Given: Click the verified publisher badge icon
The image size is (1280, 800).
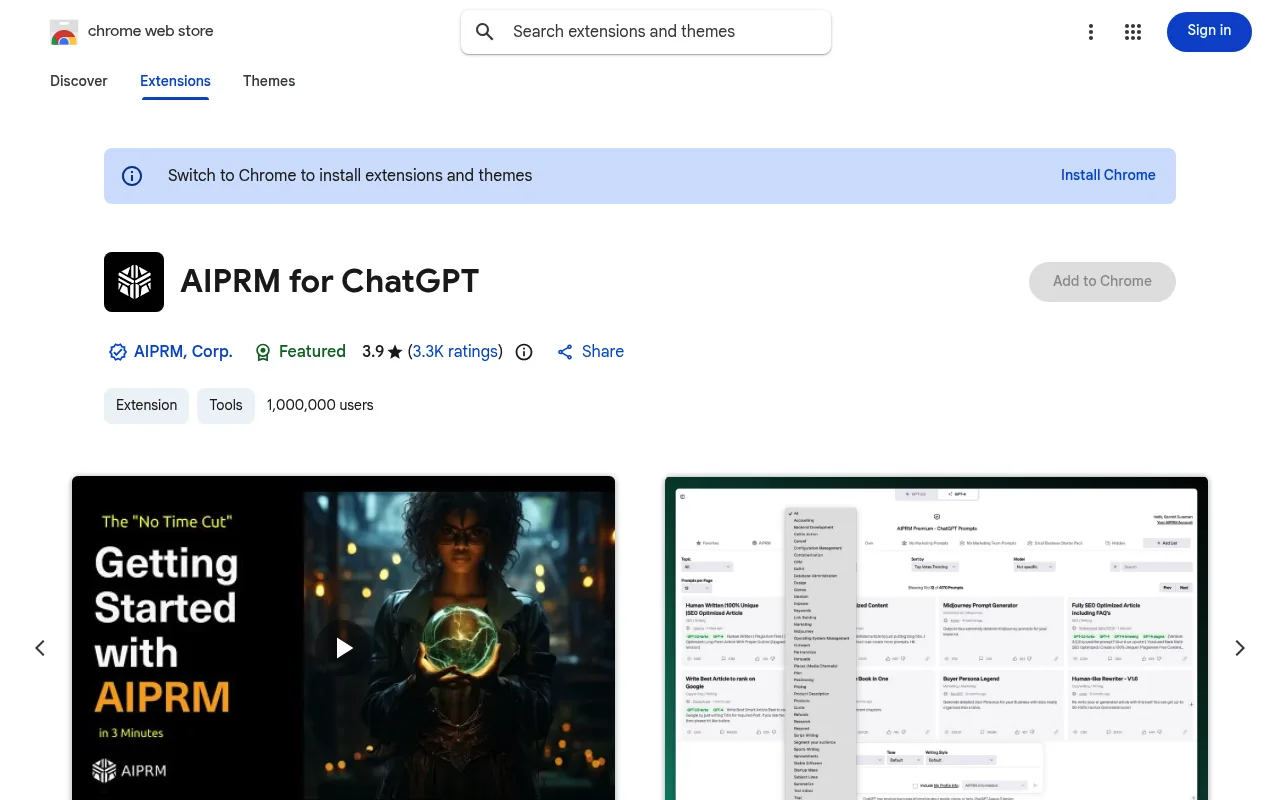Looking at the screenshot, I should pyautogui.click(x=118, y=352).
